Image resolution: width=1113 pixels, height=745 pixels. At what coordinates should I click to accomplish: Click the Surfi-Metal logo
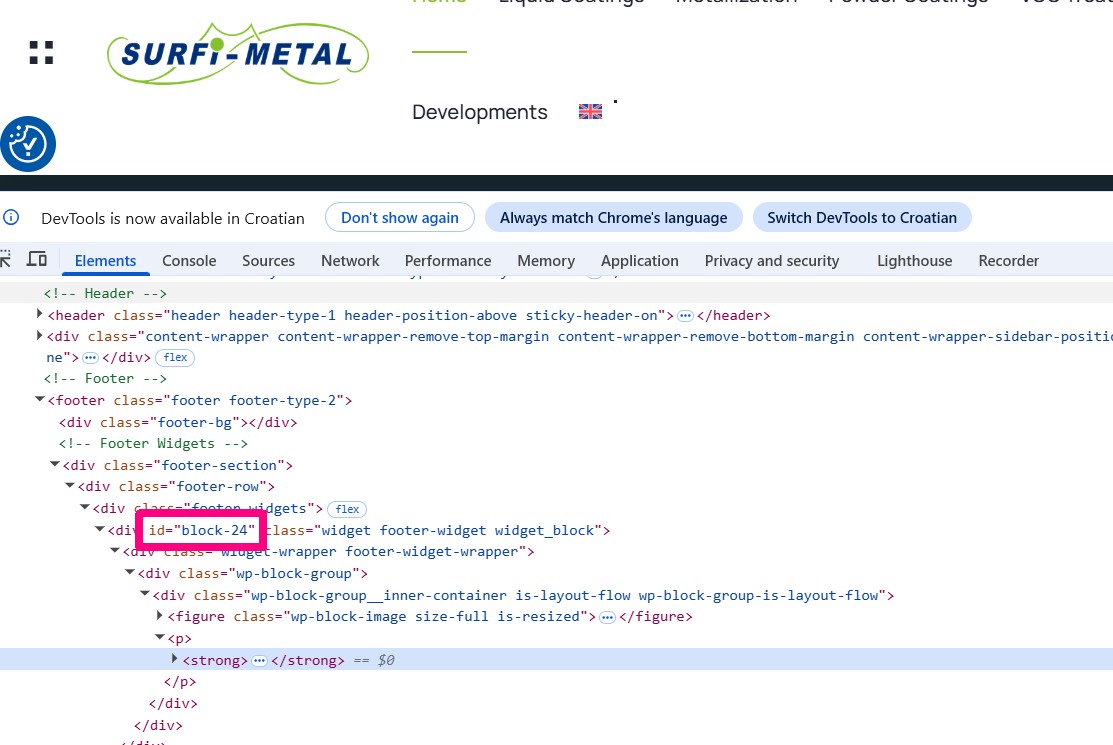click(x=238, y=54)
